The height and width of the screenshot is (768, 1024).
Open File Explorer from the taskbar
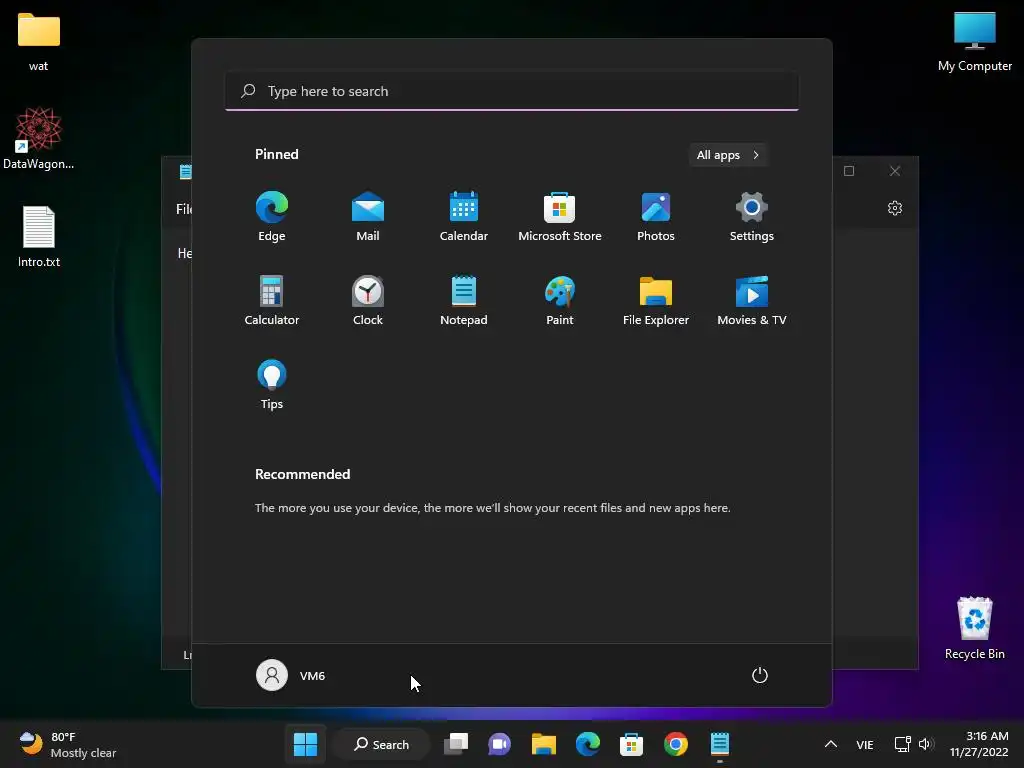click(x=543, y=744)
